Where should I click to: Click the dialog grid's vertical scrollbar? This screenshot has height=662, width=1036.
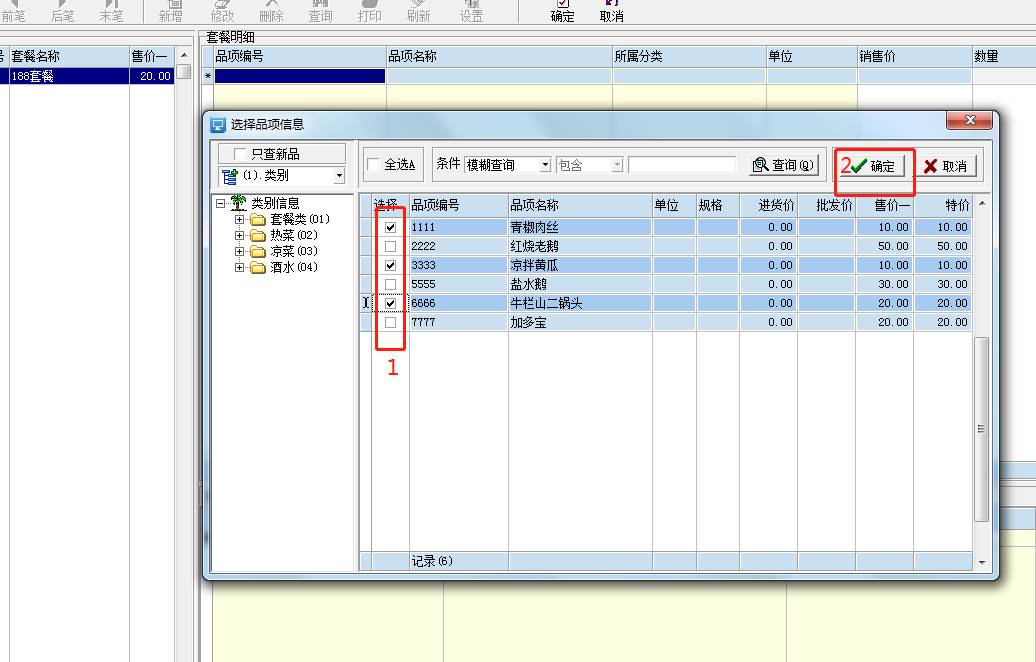click(981, 430)
